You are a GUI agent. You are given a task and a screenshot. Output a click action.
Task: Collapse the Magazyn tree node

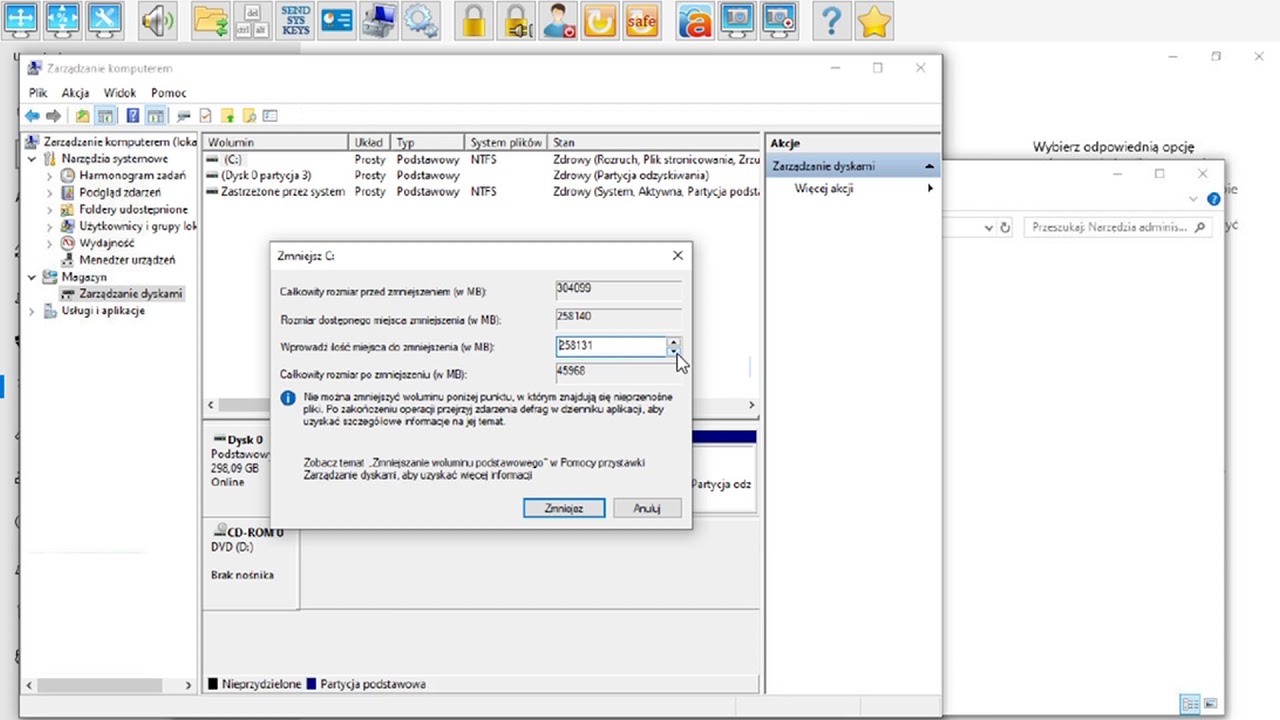(32, 277)
